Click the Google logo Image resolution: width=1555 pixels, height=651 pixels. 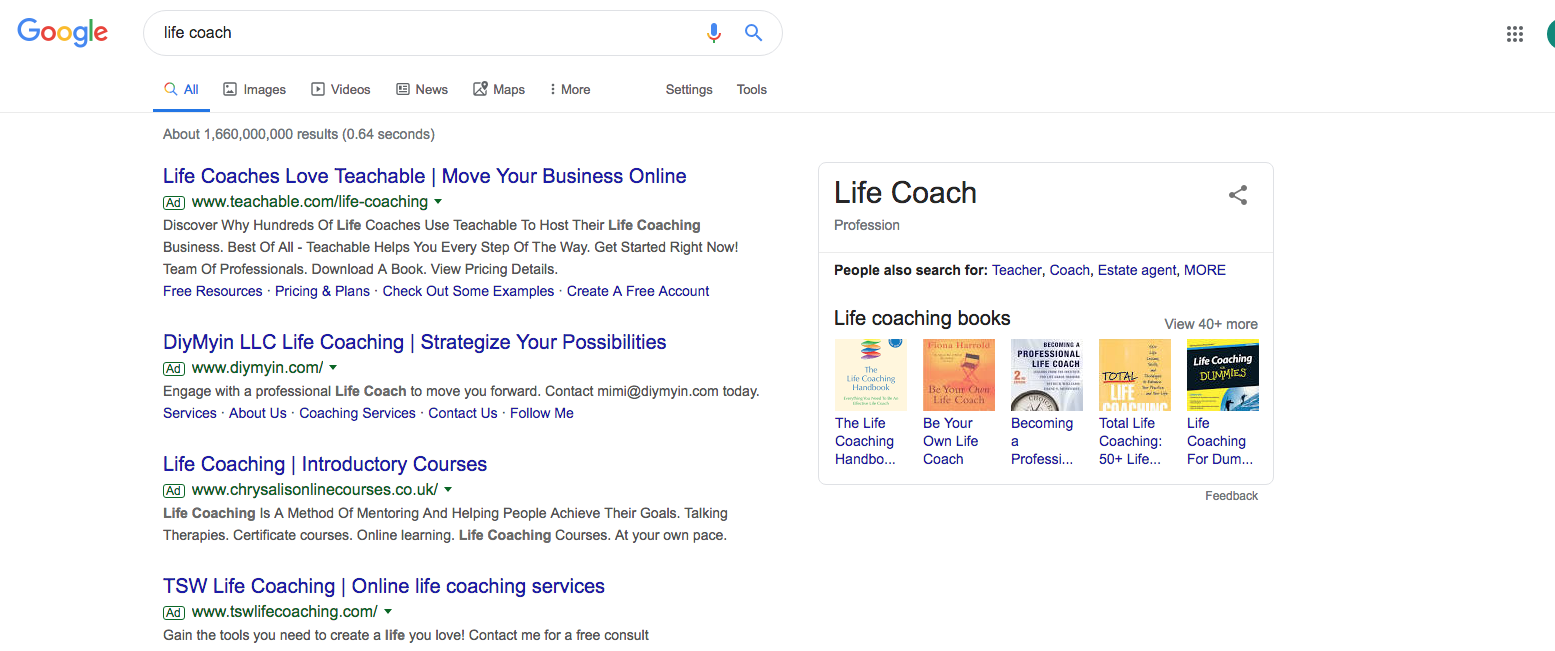(63, 32)
